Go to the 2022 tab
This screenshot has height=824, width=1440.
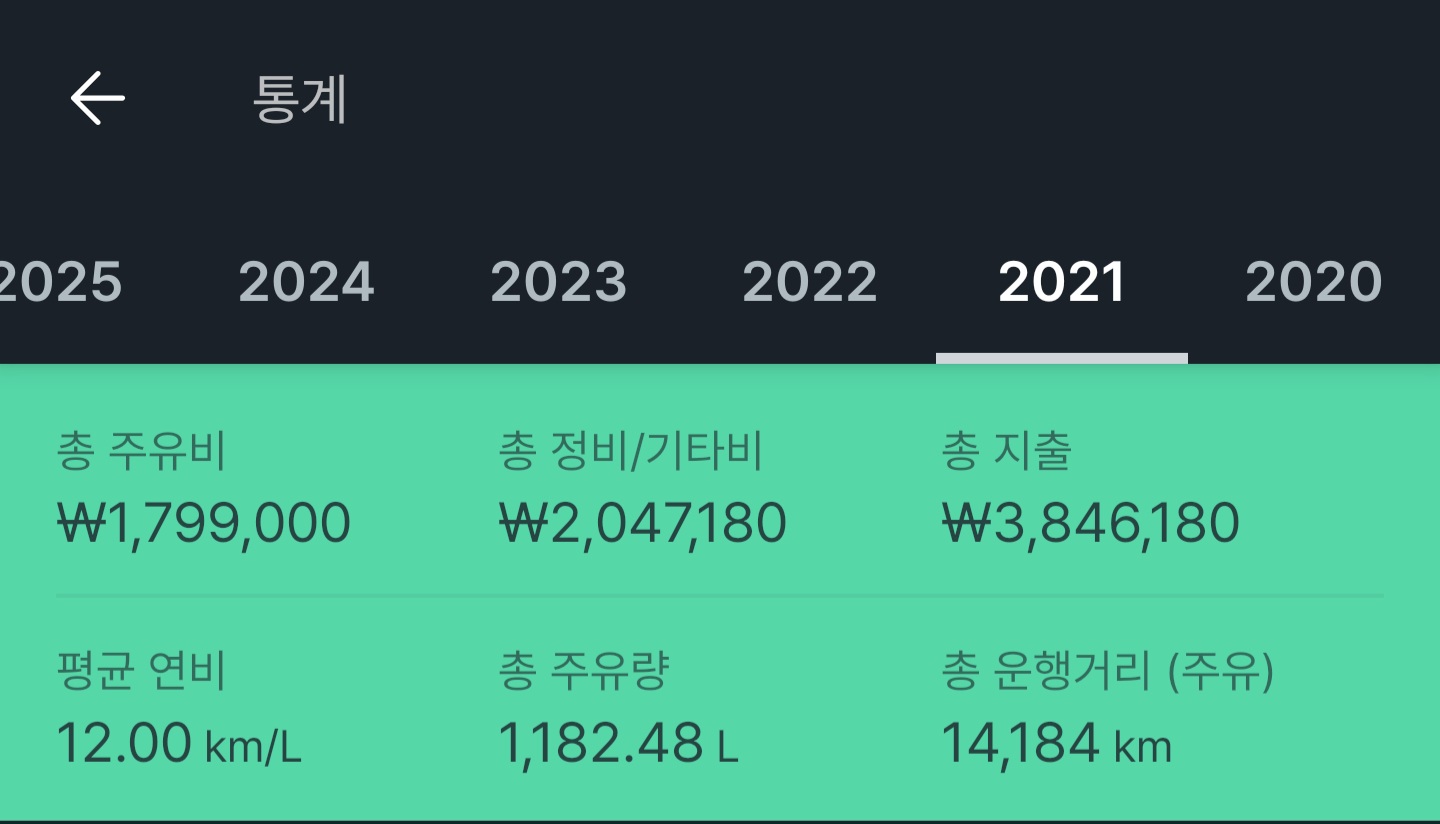(810, 282)
